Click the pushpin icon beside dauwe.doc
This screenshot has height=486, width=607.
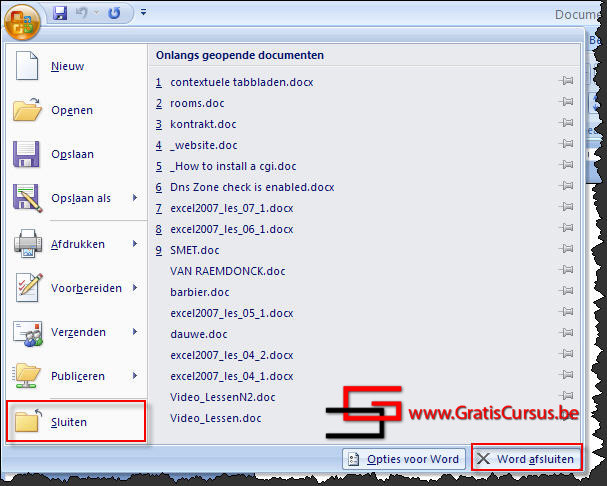tap(566, 333)
